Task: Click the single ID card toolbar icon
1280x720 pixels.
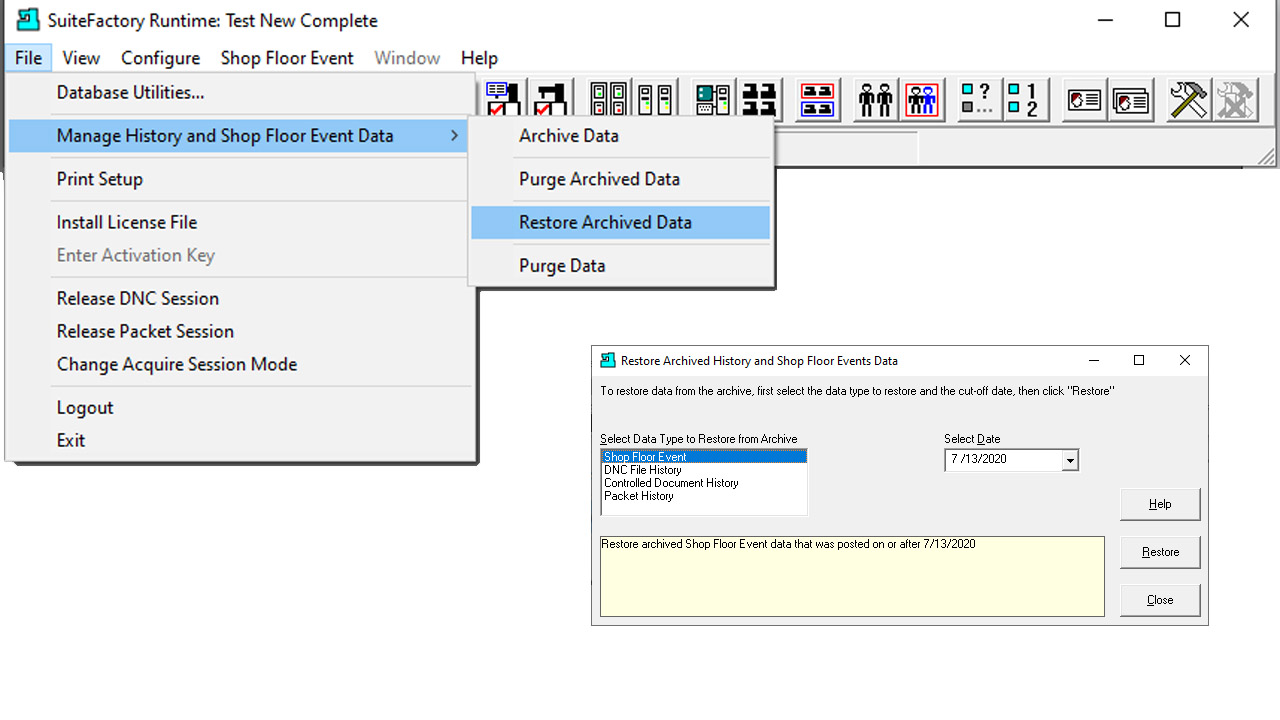Action: click(x=1084, y=100)
